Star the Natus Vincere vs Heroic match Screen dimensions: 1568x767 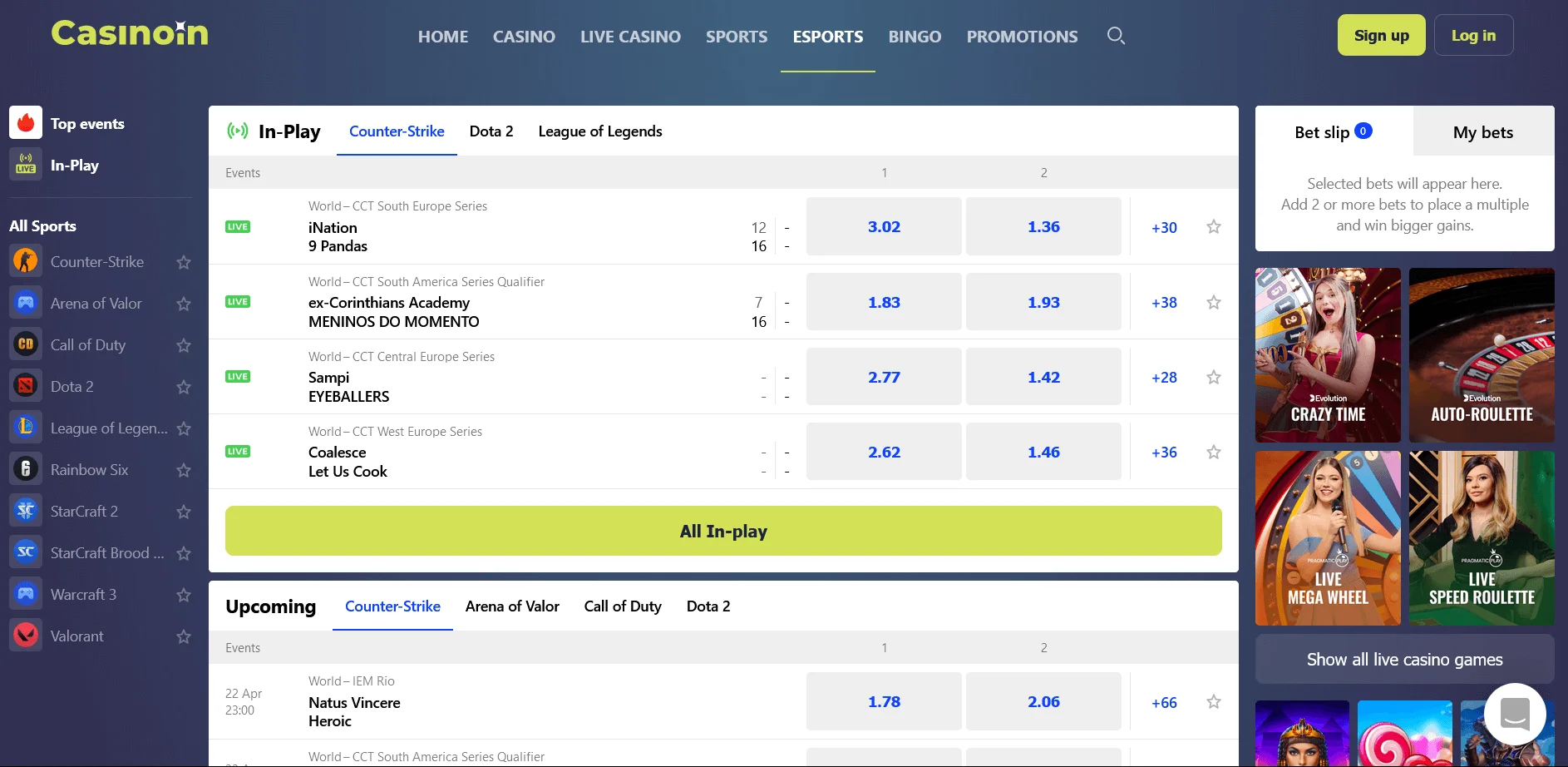1214,701
